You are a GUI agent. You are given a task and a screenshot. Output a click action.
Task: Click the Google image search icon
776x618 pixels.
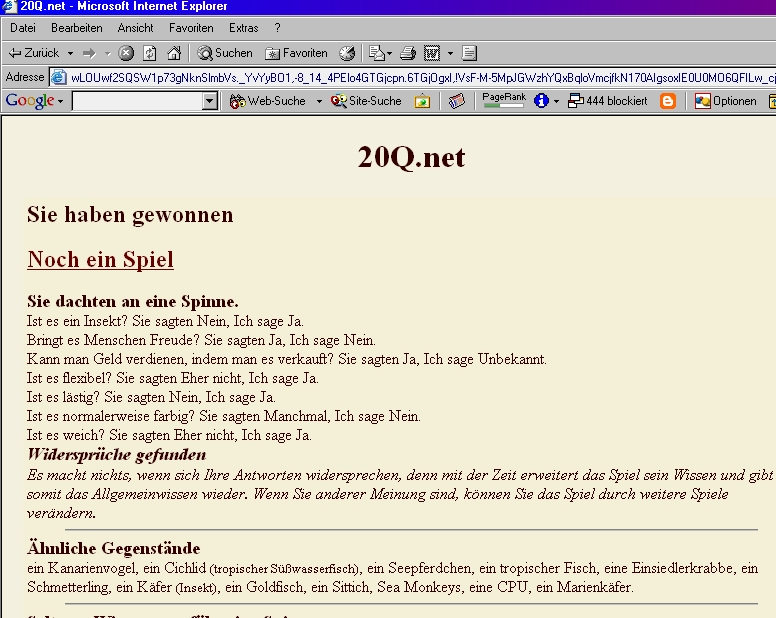click(422, 101)
